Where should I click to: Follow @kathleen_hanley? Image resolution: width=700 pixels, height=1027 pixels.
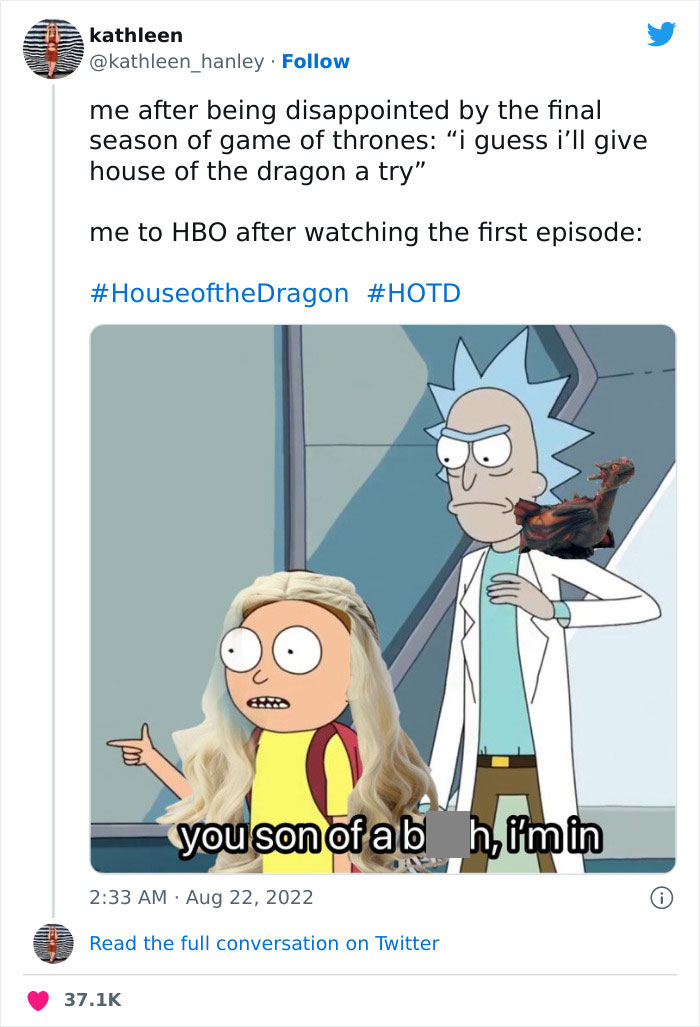coord(316,62)
